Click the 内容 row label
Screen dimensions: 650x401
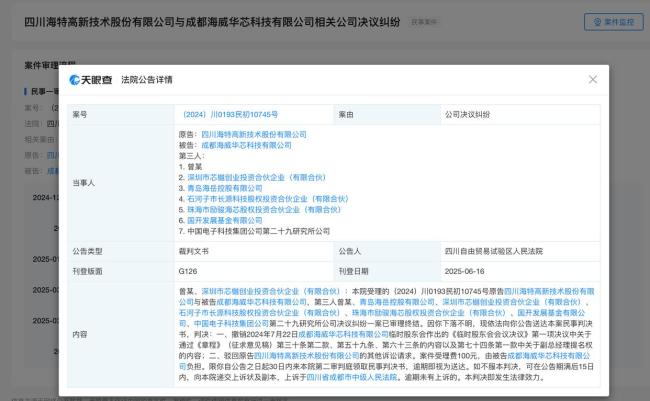pos(80,334)
